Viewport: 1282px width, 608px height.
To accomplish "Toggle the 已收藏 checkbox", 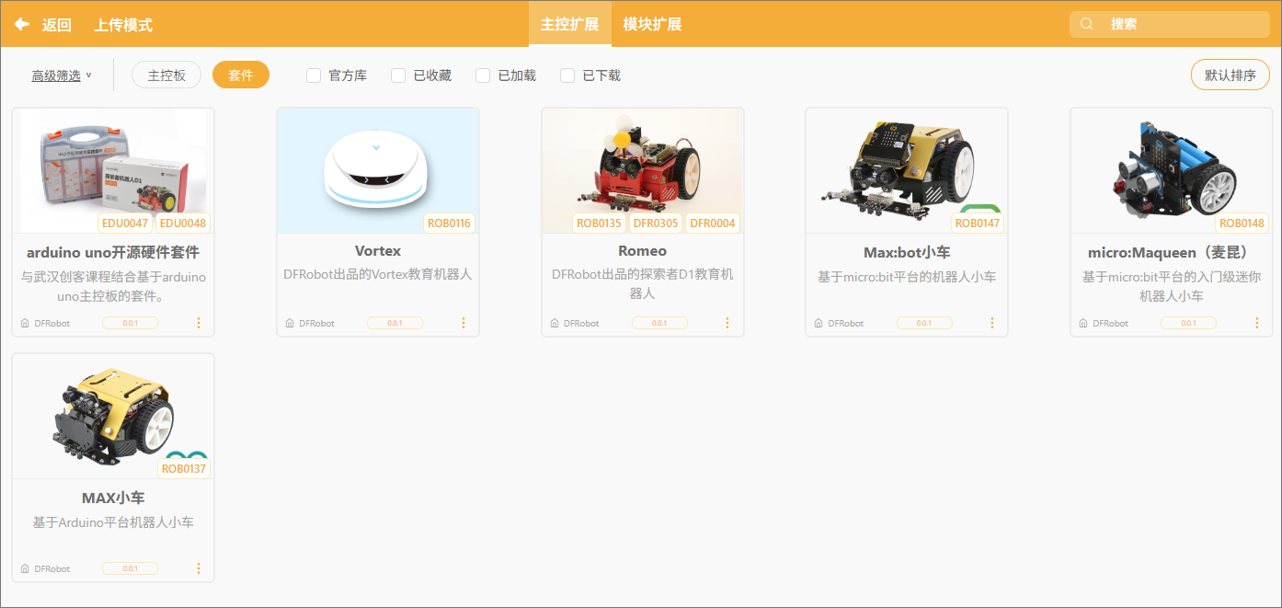I will point(398,75).
